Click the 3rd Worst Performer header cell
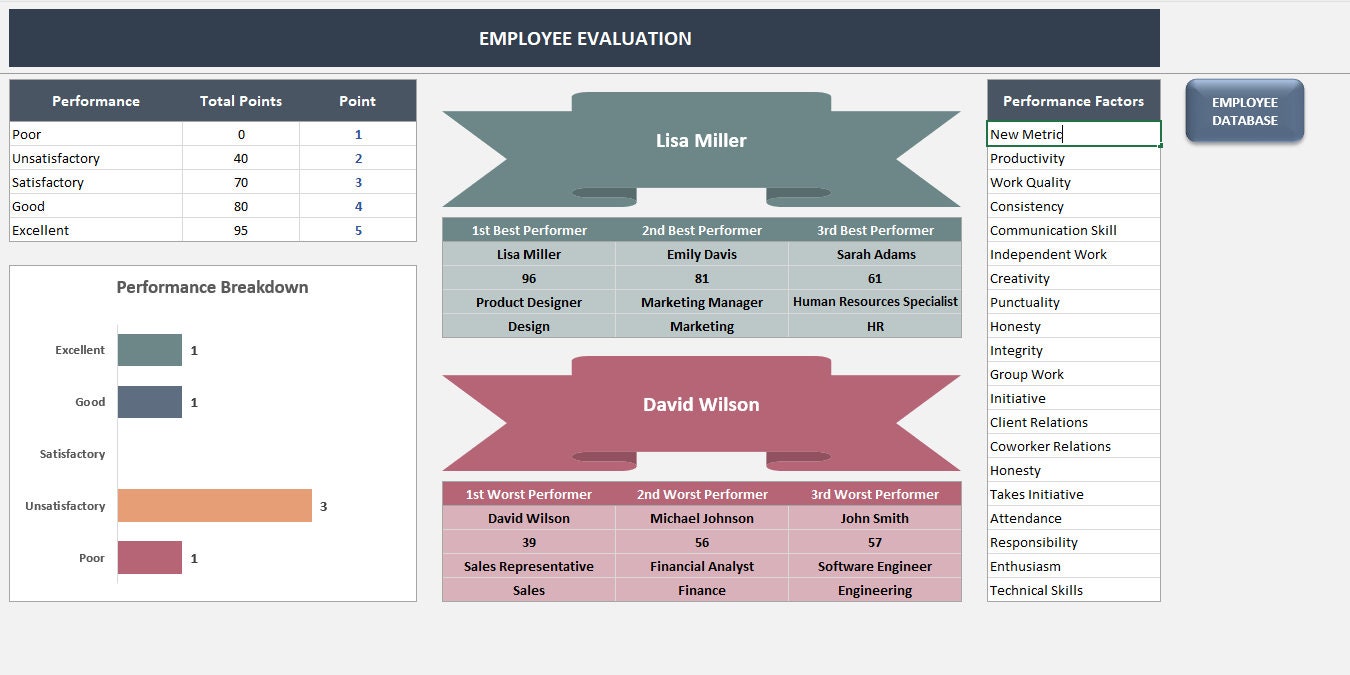Viewport: 1350px width, 675px height. pyautogui.click(x=875, y=494)
